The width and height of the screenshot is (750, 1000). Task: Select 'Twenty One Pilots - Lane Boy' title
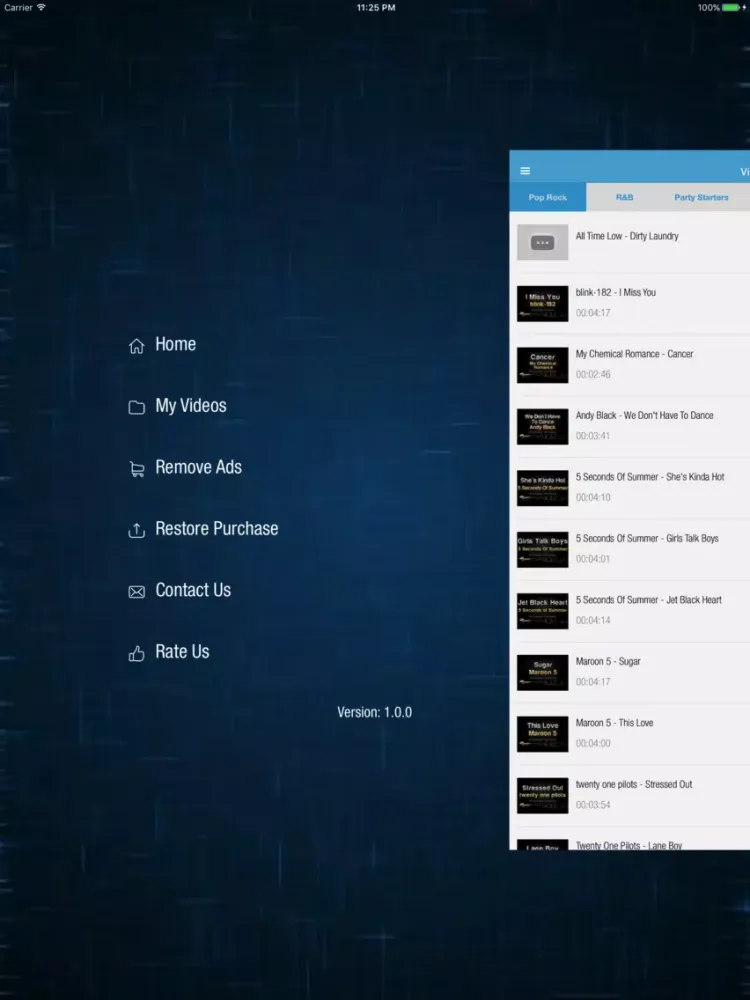pyautogui.click(x=629, y=845)
